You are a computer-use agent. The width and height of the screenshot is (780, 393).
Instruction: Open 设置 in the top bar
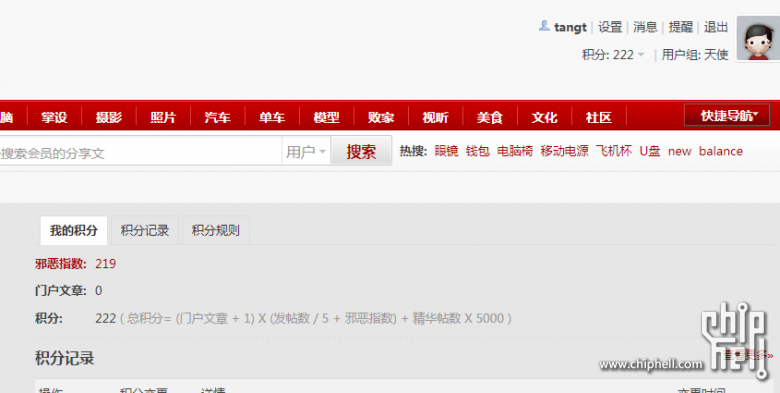(x=610, y=27)
